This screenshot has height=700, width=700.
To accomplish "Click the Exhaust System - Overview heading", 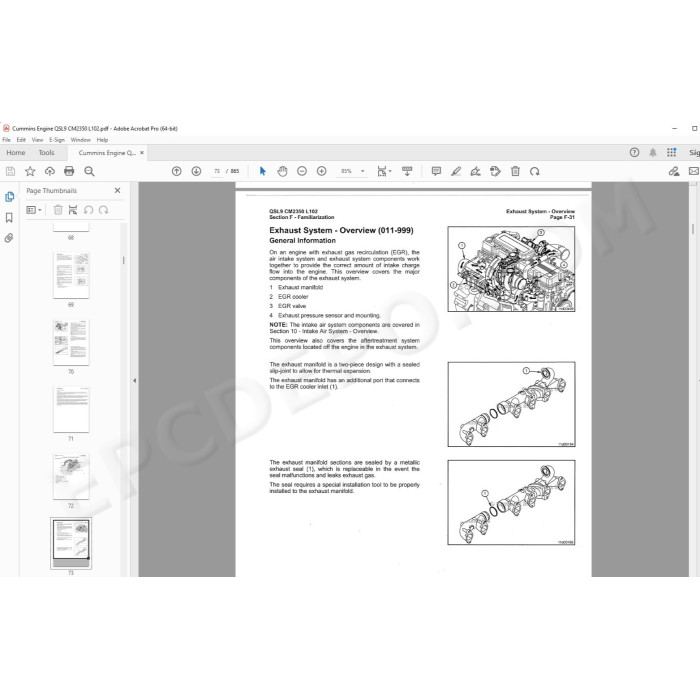I will (341, 230).
